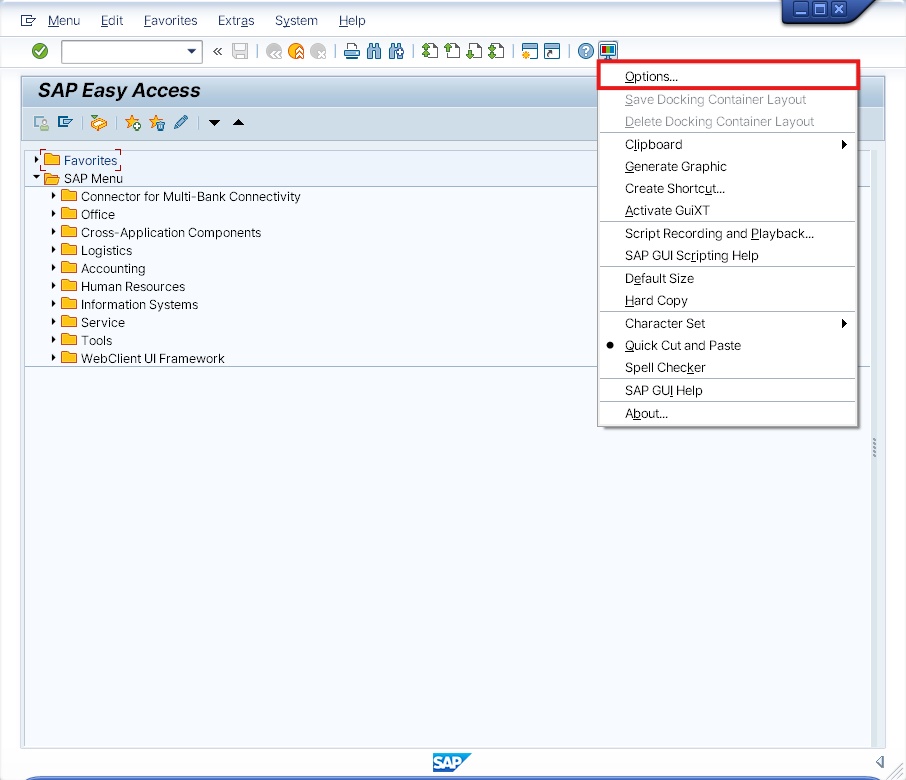The width and height of the screenshot is (906, 780).
Task: Expand the Favorites folder
Action: point(36,159)
